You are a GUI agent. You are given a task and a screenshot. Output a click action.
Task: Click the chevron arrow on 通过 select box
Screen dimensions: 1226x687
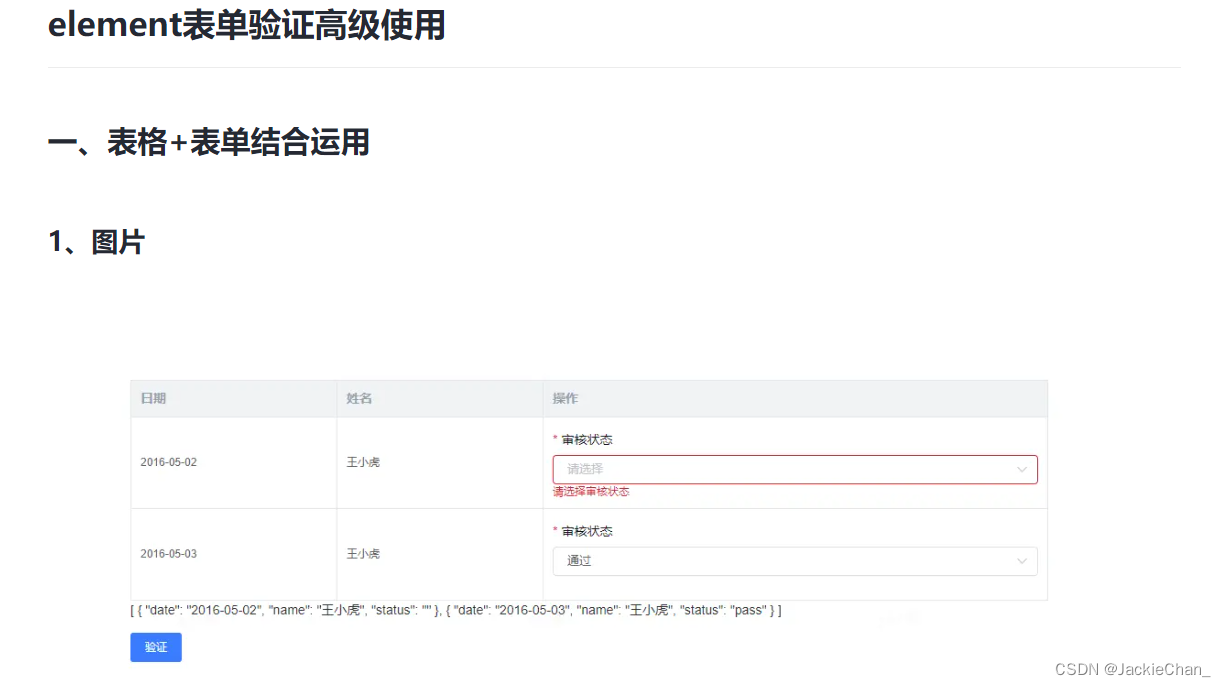(x=1022, y=561)
